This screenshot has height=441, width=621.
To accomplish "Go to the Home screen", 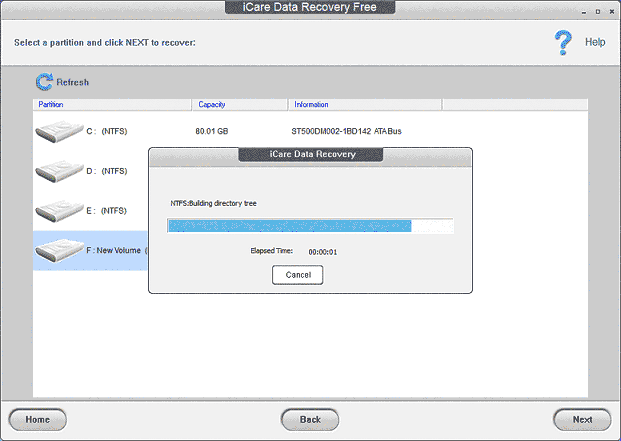I will (38, 420).
